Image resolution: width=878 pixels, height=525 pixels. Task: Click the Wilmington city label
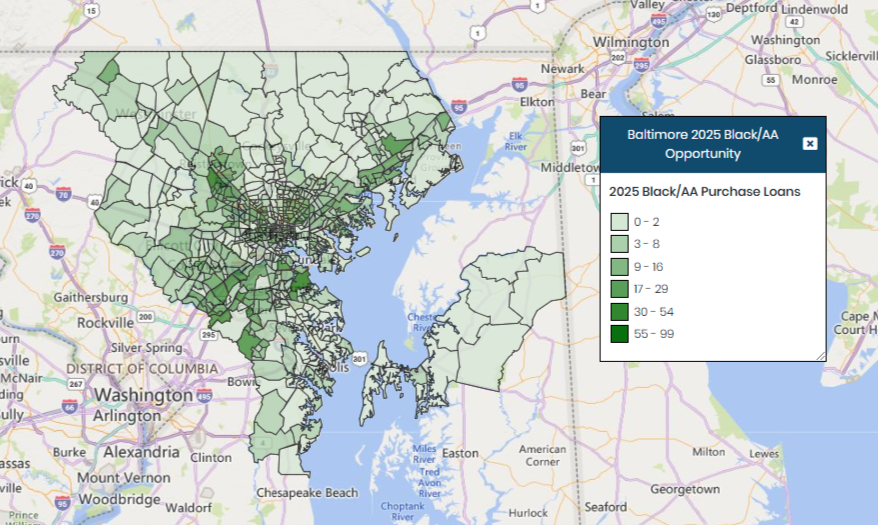click(631, 42)
